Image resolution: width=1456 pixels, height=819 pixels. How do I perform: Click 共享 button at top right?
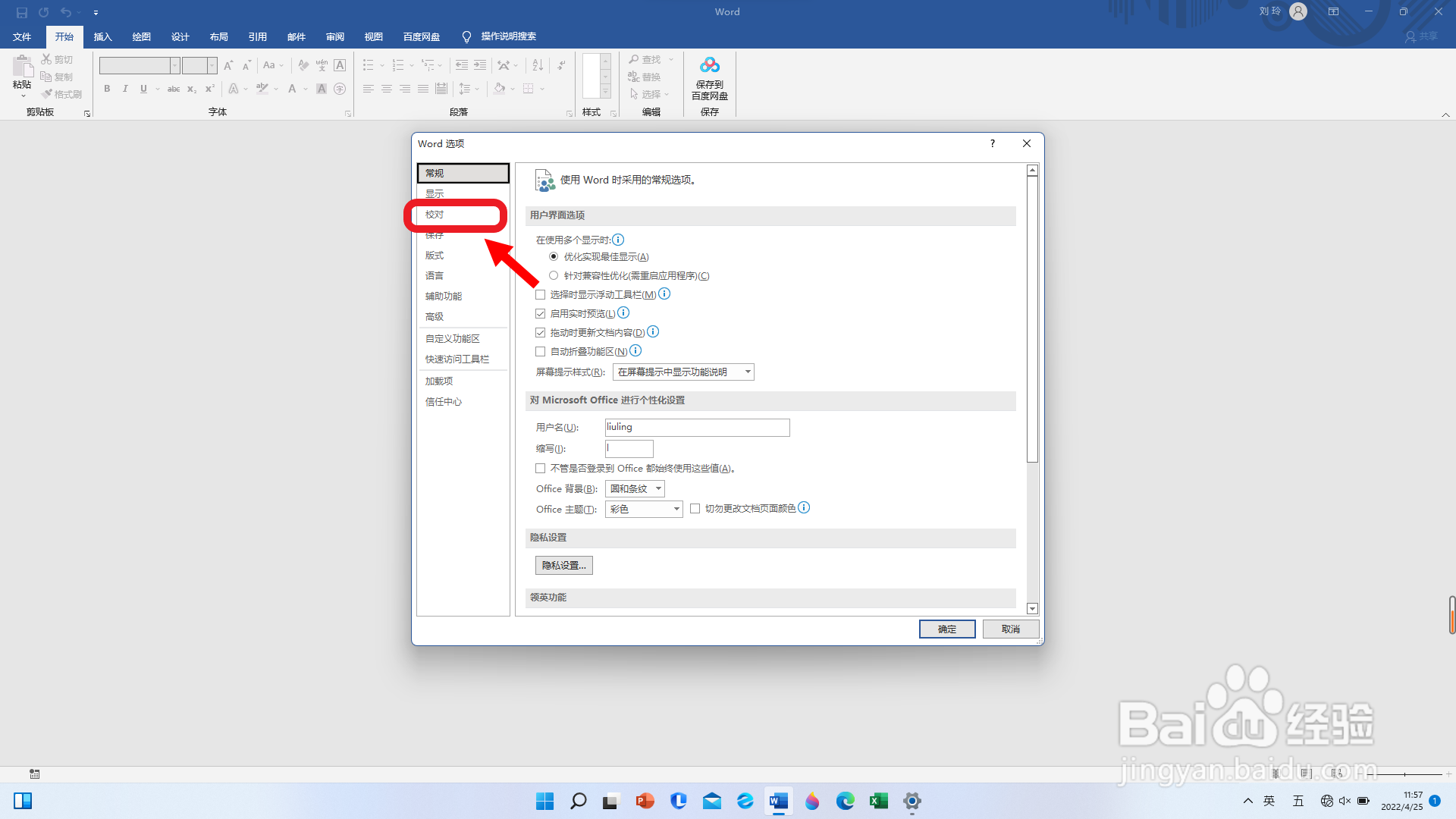(1421, 36)
